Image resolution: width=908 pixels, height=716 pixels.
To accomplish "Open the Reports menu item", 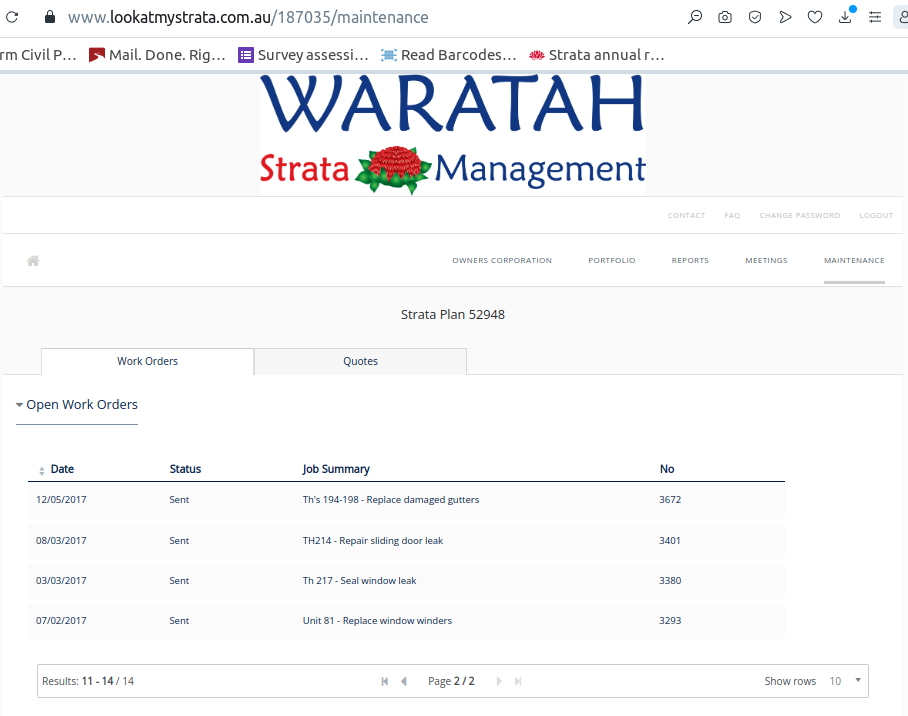I will (x=690, y=261).
